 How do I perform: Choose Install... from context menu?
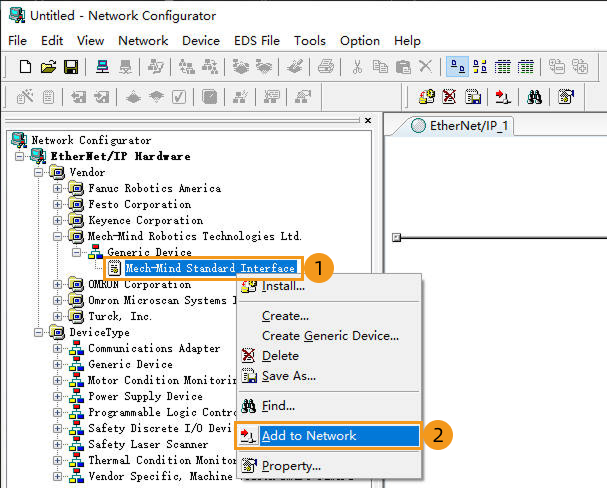(329, 286)
